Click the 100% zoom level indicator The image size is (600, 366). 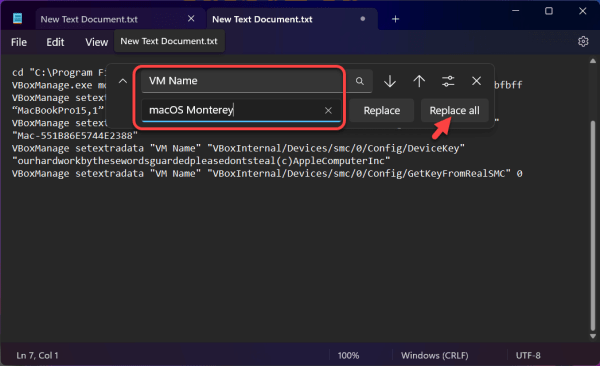(x=348, y=356)
